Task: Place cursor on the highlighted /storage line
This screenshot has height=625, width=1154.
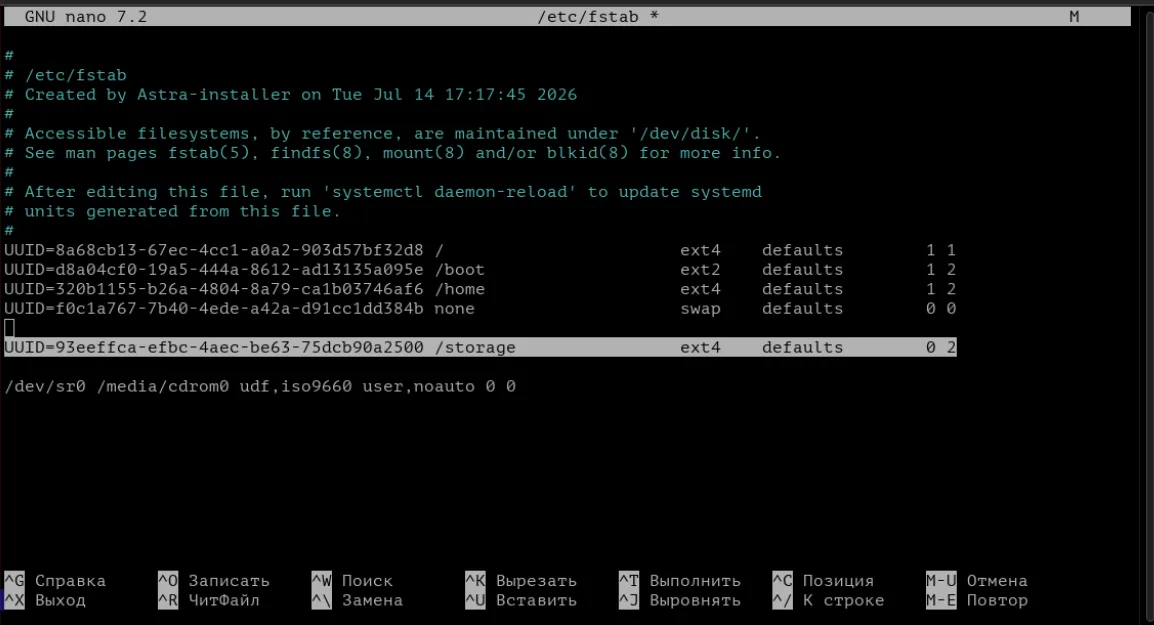Action: (x=480, y=347)
